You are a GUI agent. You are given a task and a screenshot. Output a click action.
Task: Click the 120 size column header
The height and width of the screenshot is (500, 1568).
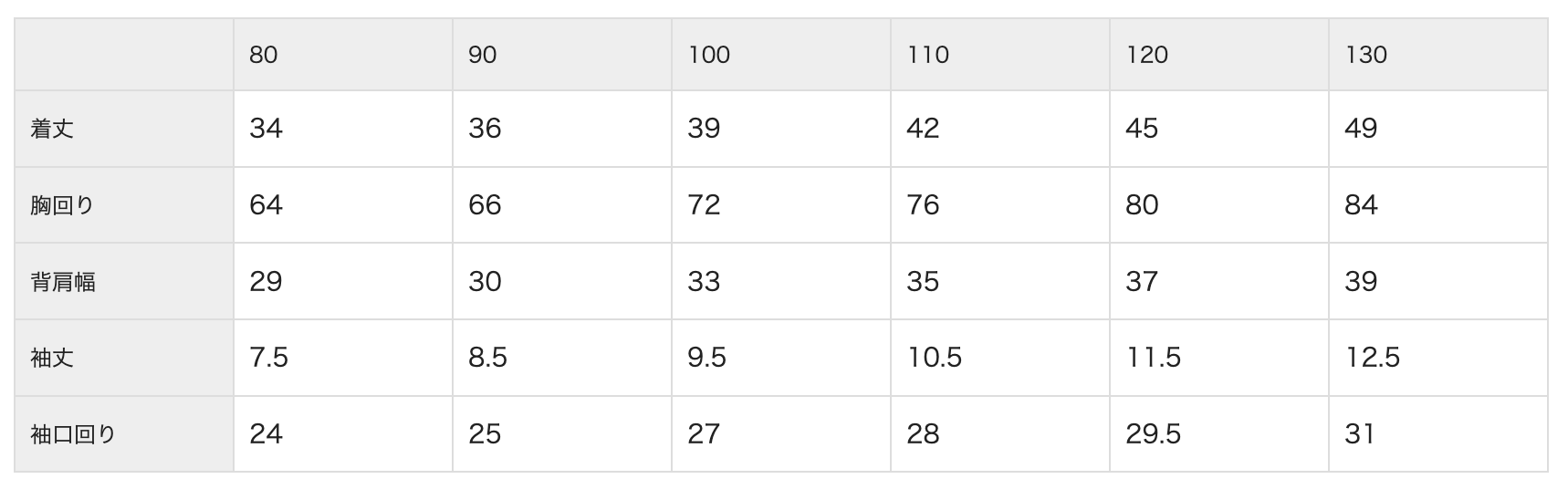tap(1147, 55)
